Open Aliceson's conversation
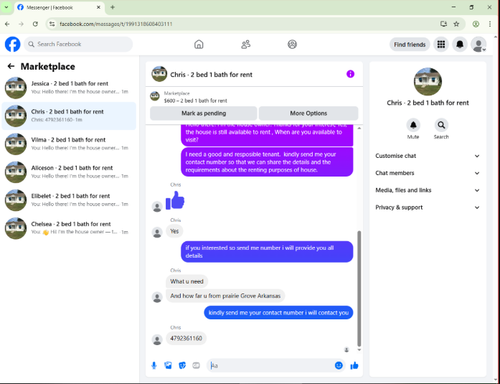The height and width of the screenshot is (384, 500). pos(69,172)
